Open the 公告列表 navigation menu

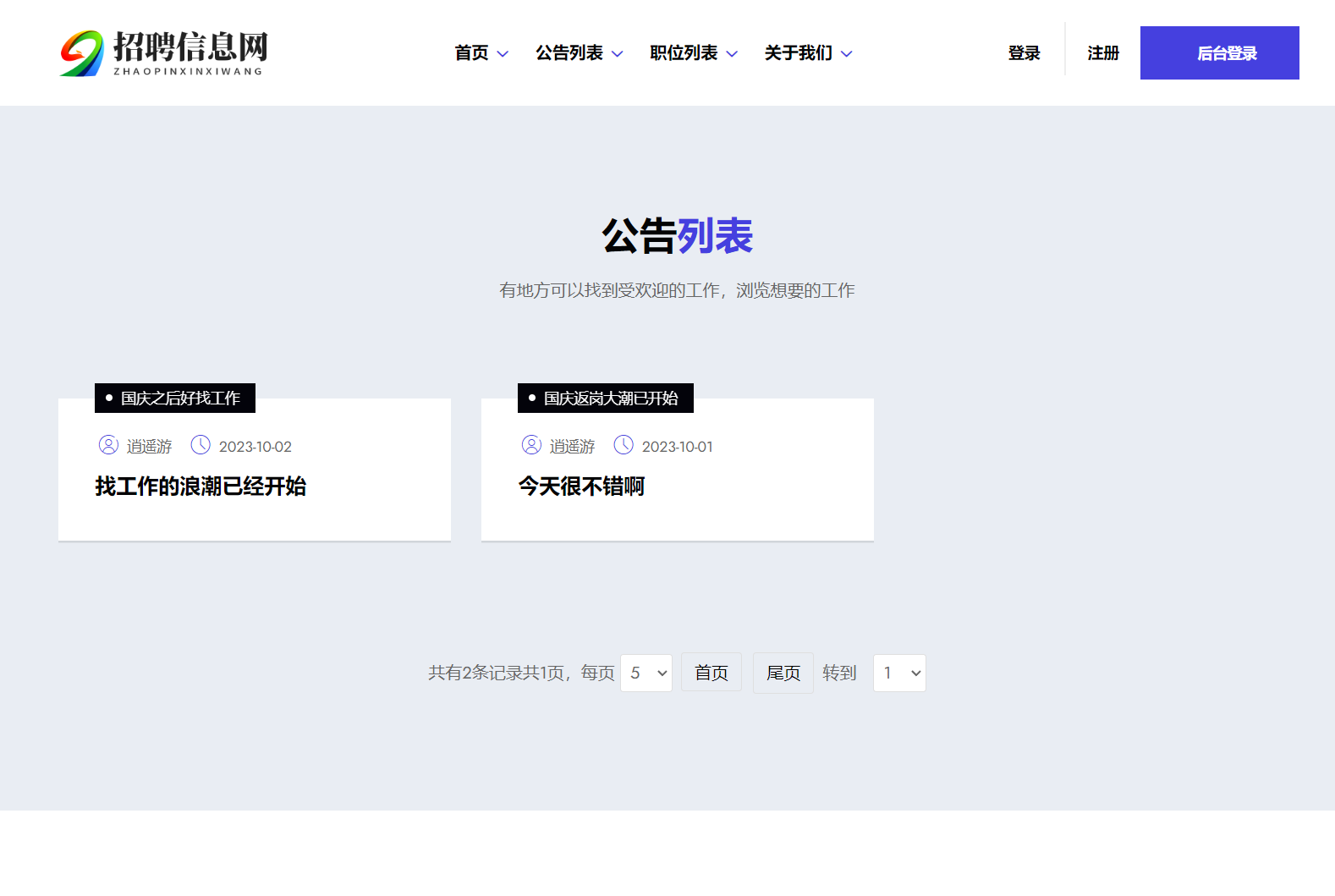coord(569,53)
